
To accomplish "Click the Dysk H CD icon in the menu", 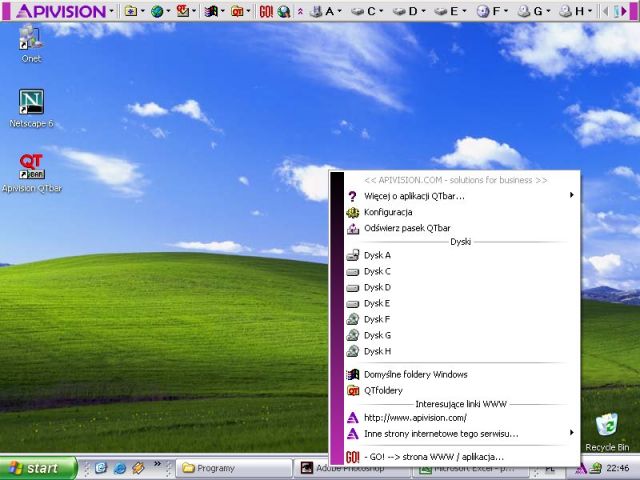I will pyautogui.click(x=353, y=351).
